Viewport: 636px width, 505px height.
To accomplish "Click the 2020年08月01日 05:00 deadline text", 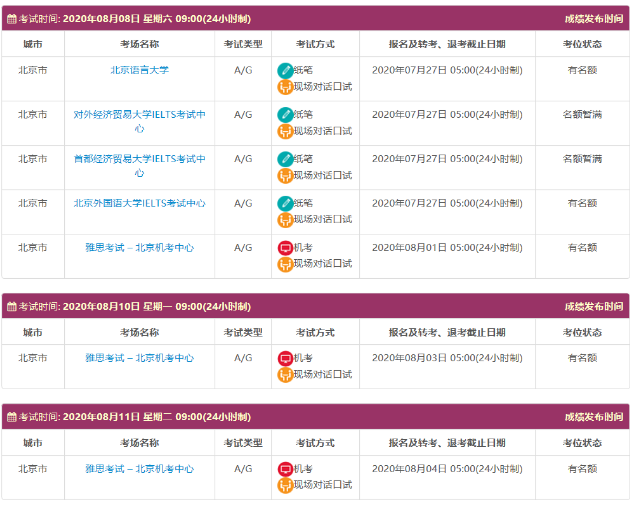I will click(x=447, y=247).
